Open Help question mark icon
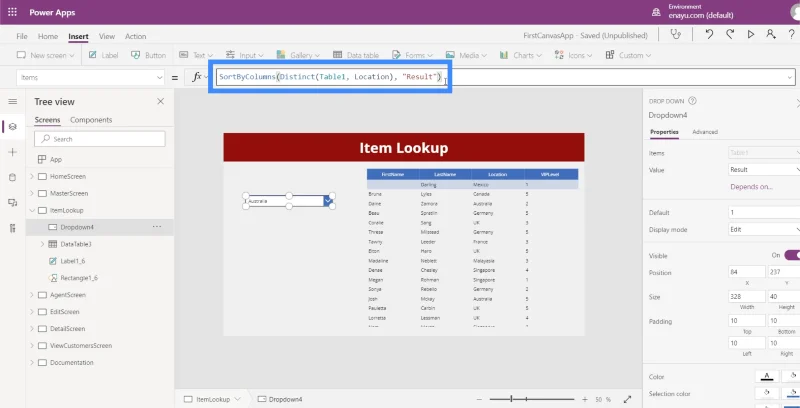The width and height of the screenshot is (800, 408). (x=791, y=34)
